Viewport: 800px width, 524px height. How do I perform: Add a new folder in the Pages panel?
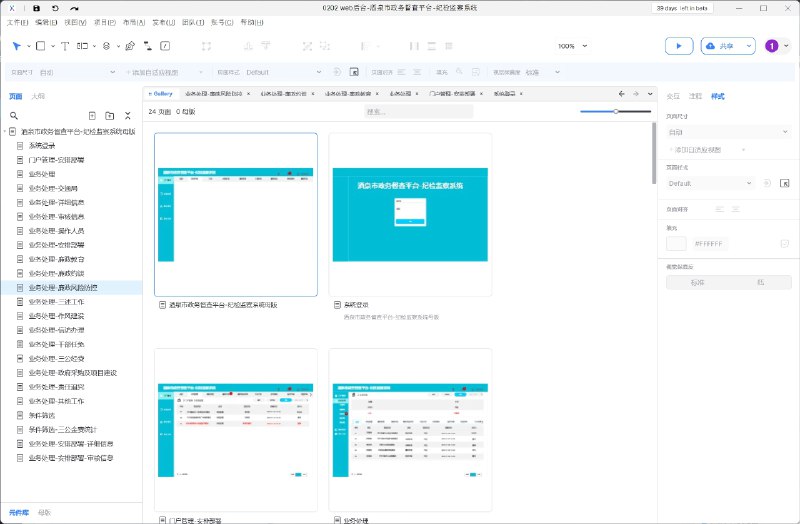[110, 116]
